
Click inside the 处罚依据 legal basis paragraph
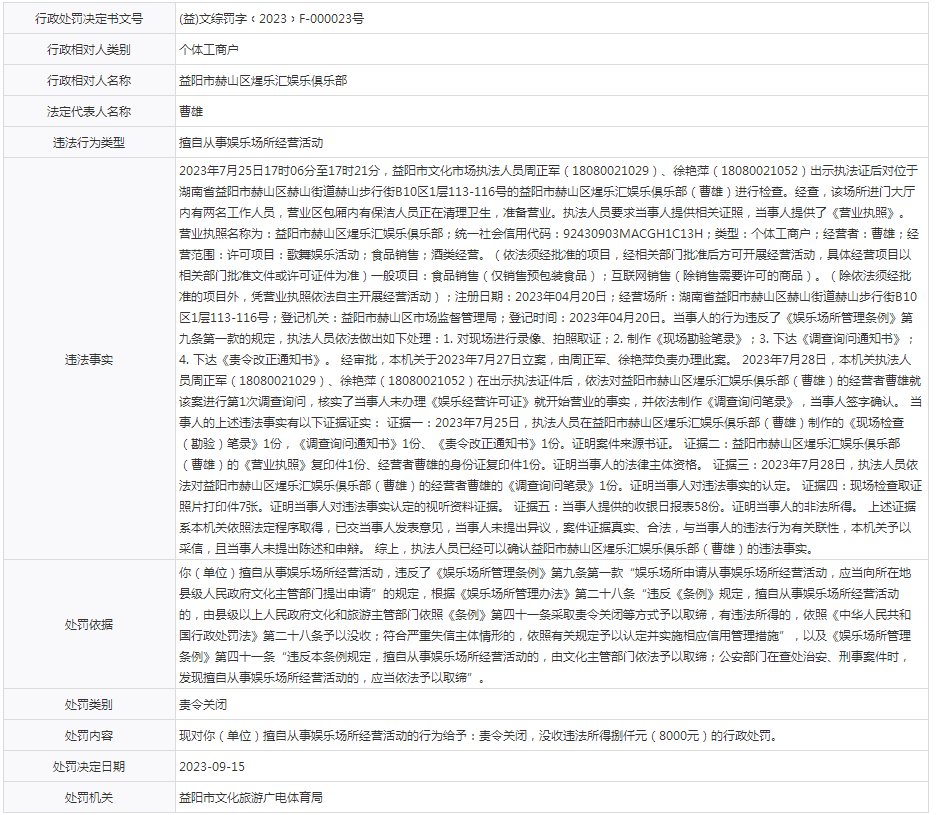(x=548, y=624)
